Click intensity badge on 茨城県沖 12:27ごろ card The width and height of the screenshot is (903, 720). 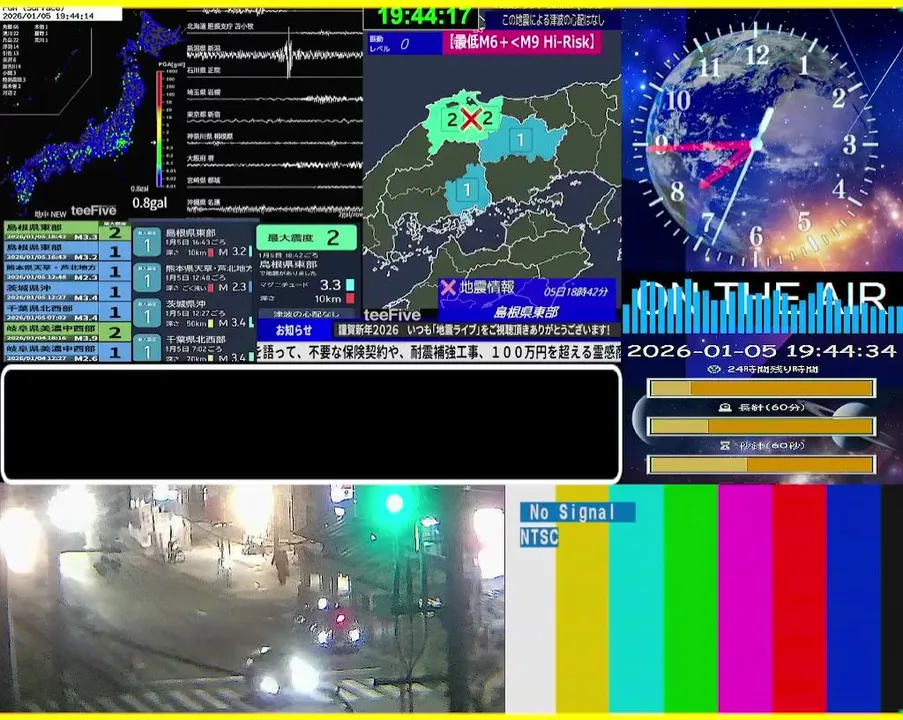tap(147, 313)
